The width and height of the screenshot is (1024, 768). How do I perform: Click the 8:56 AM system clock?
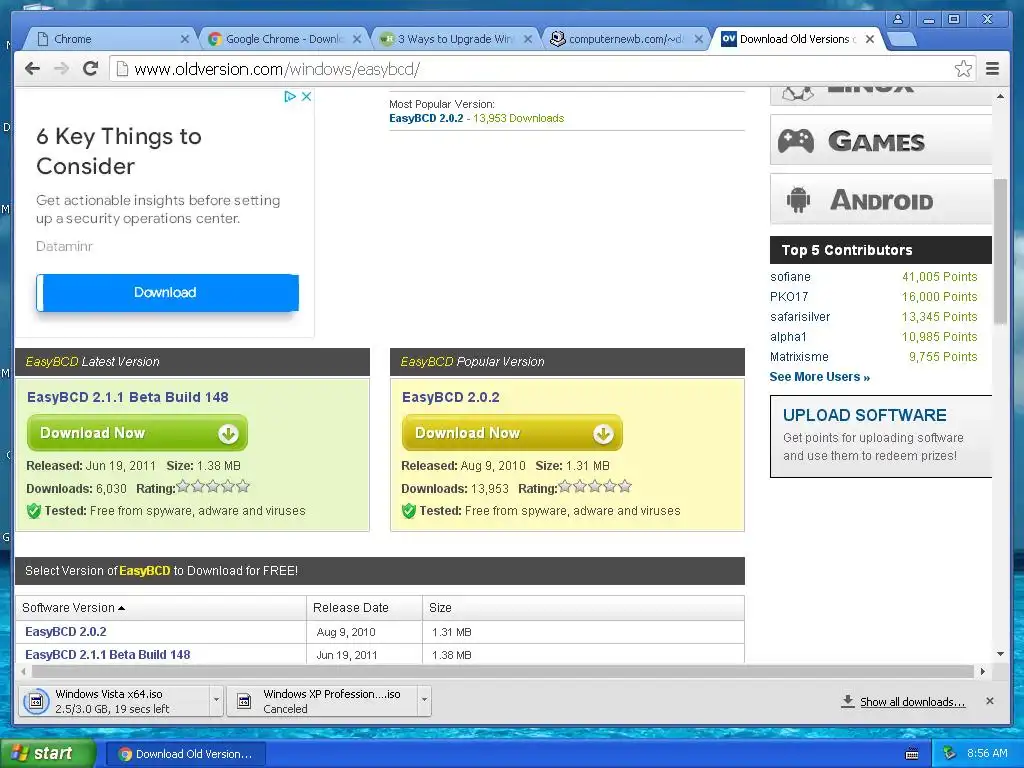click(987, 753)
